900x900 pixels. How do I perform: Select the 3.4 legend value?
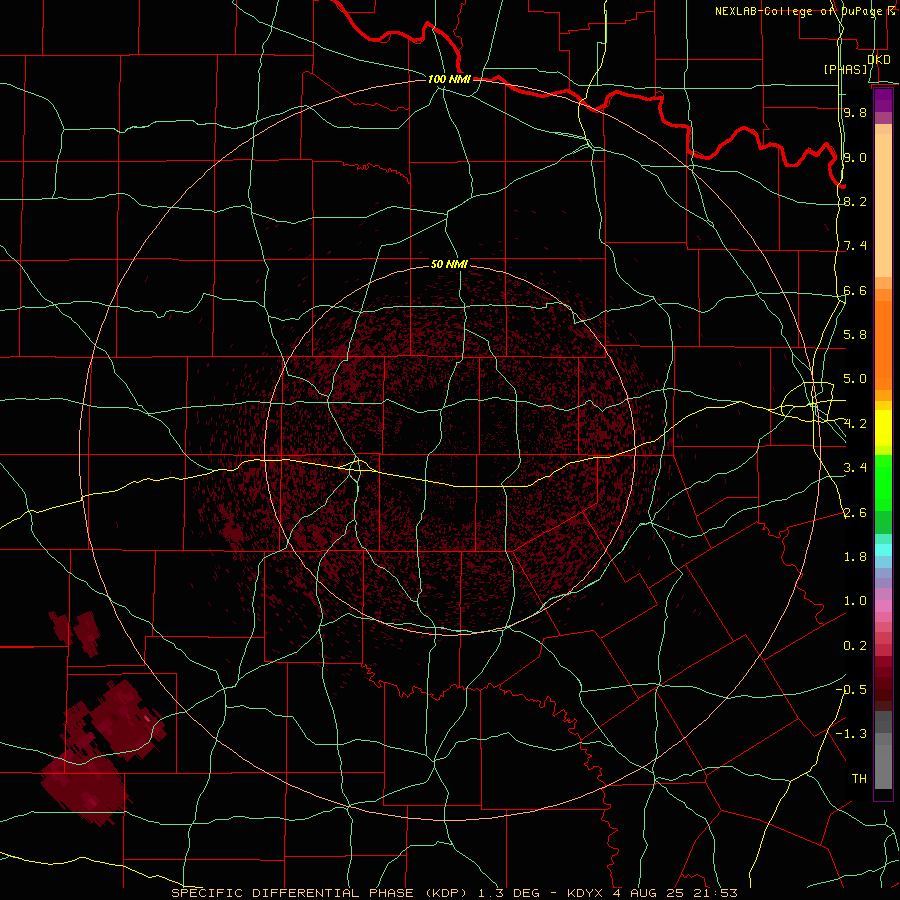pyautogui.click(x=855, y=468)
